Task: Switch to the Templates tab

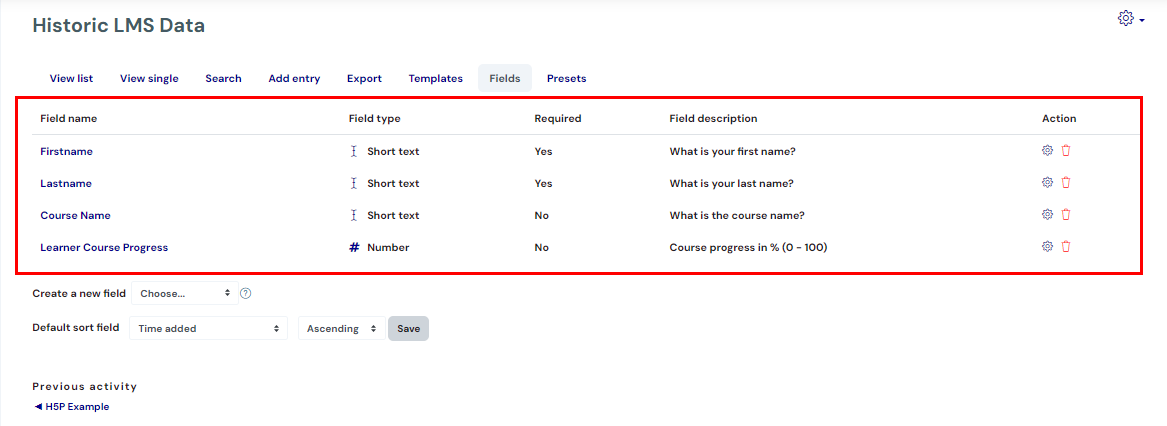Action: click(x=435, y=78)
